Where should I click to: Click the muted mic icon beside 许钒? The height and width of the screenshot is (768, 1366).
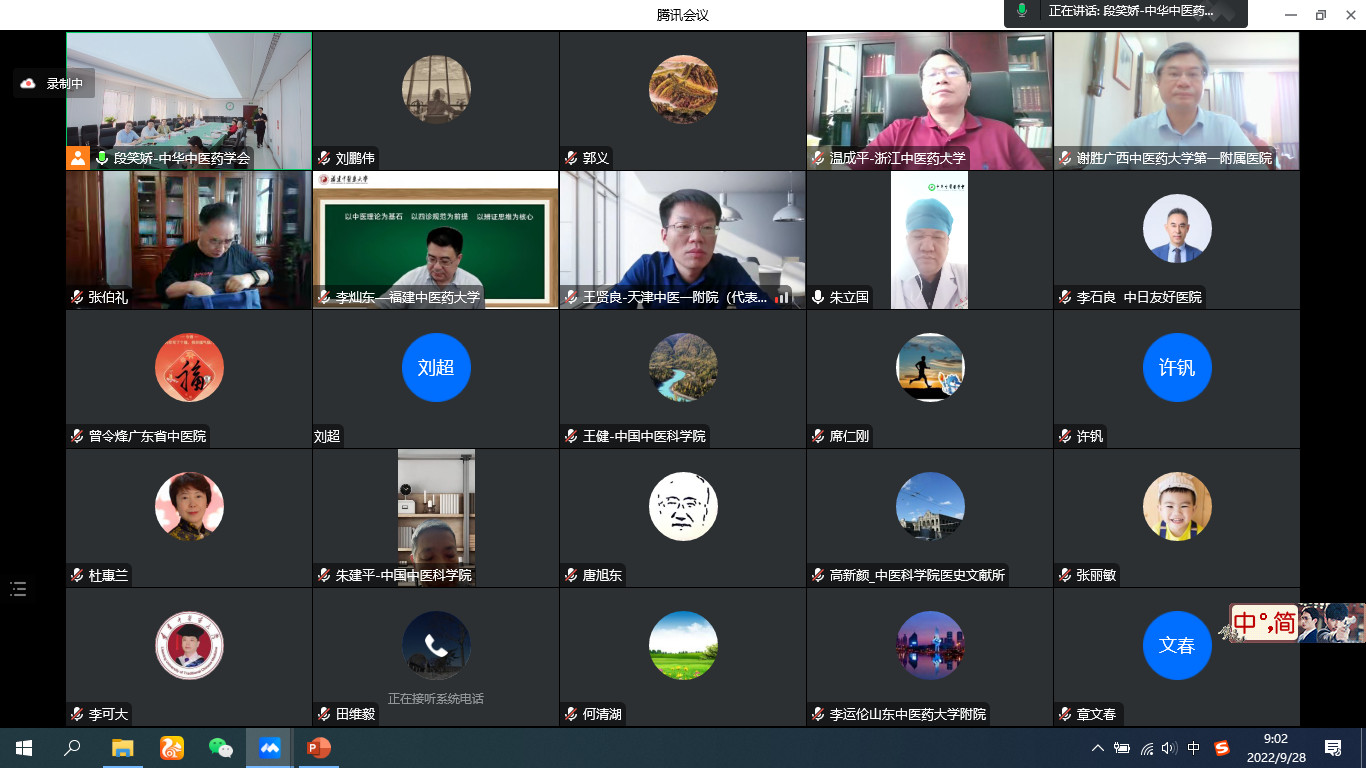click(1065, 436)
